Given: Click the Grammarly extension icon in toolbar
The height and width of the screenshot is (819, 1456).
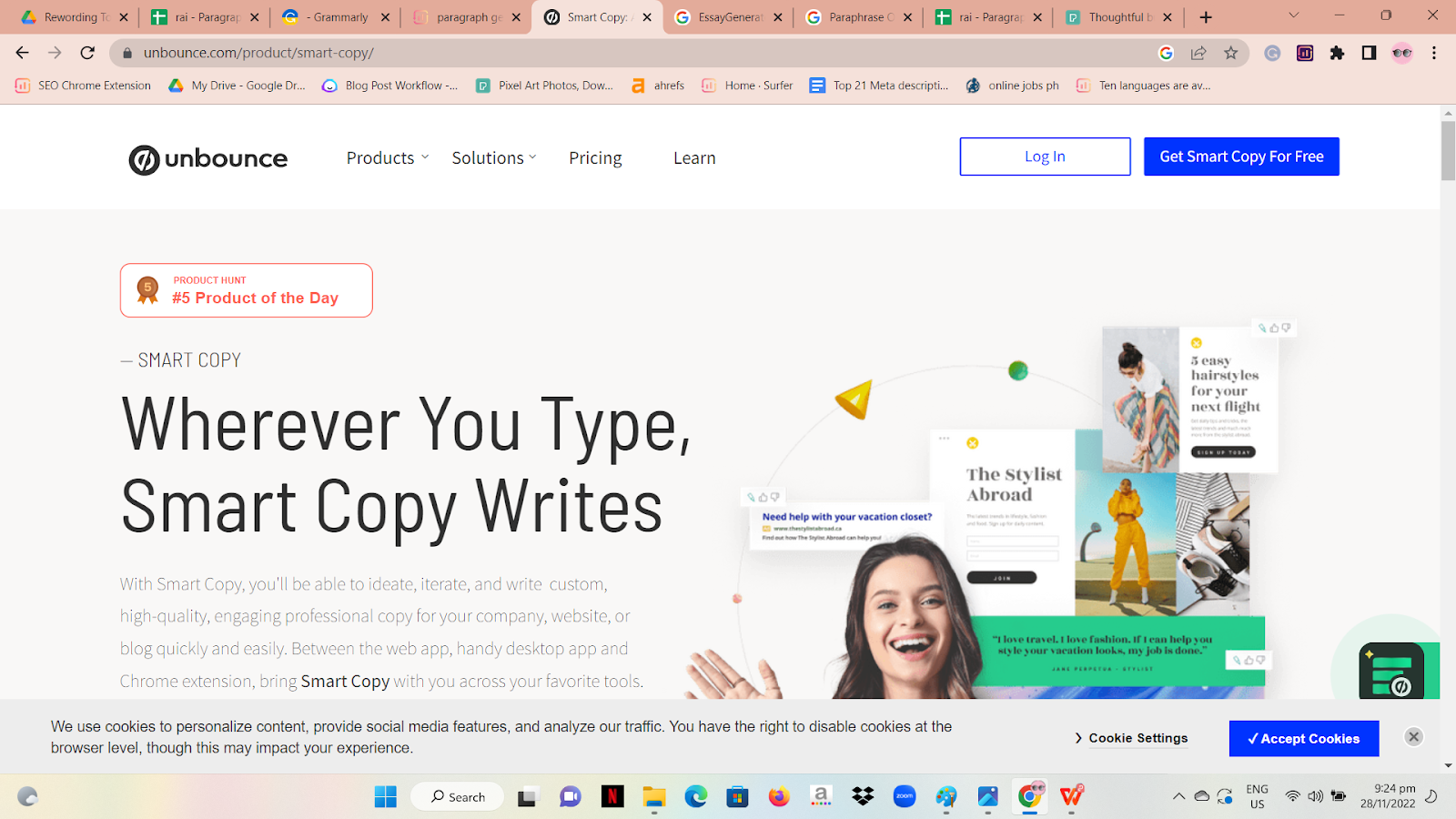Looking at the screenshot, I should (x=1272, y=53).
